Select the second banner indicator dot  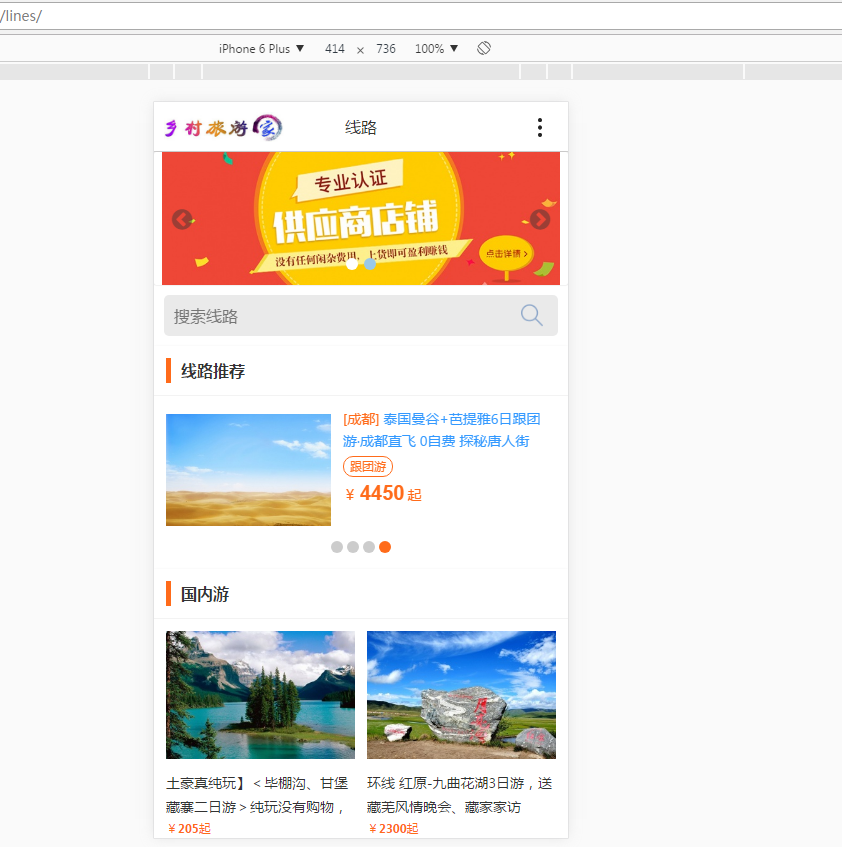370,264
